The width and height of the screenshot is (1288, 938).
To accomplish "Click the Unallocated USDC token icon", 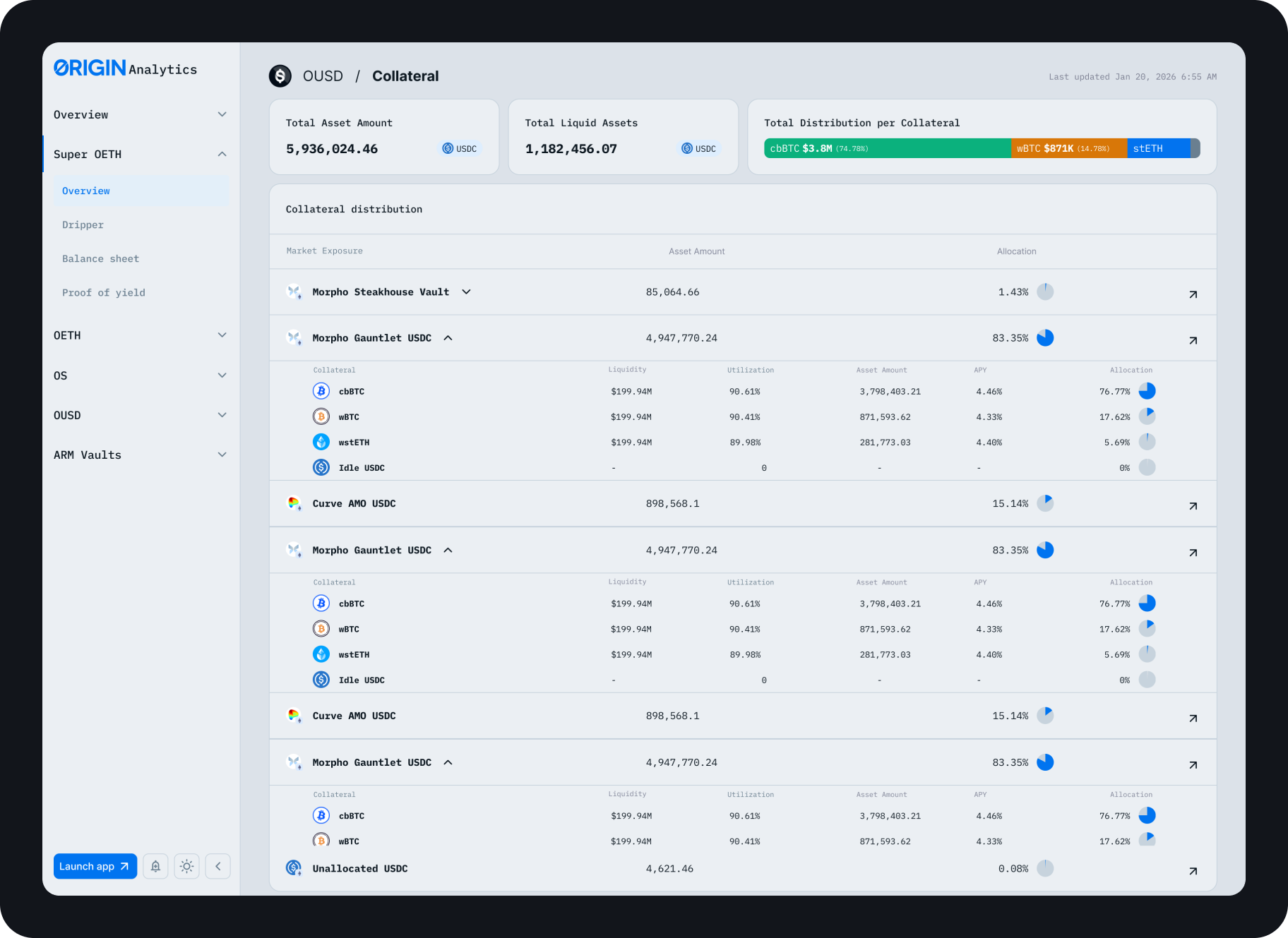I will 294,868.
